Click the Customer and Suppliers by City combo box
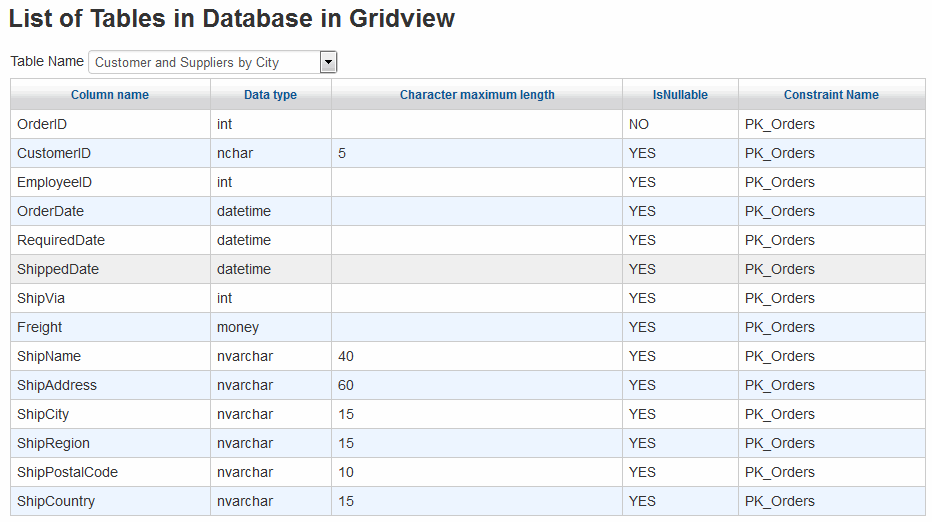Screen dimensions: 932x522 pos(213,62)
